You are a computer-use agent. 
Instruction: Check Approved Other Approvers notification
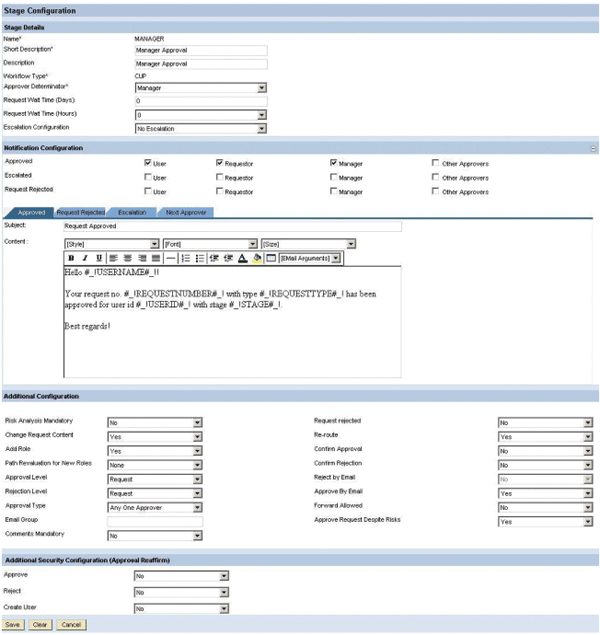point(435,163)
